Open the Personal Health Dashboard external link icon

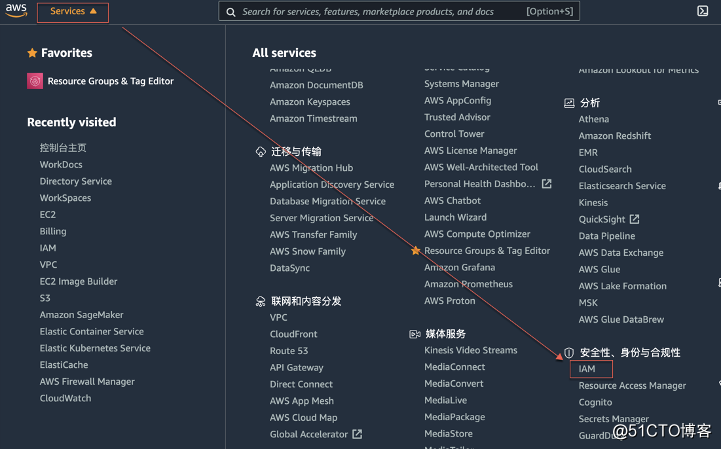pos(547,184)
